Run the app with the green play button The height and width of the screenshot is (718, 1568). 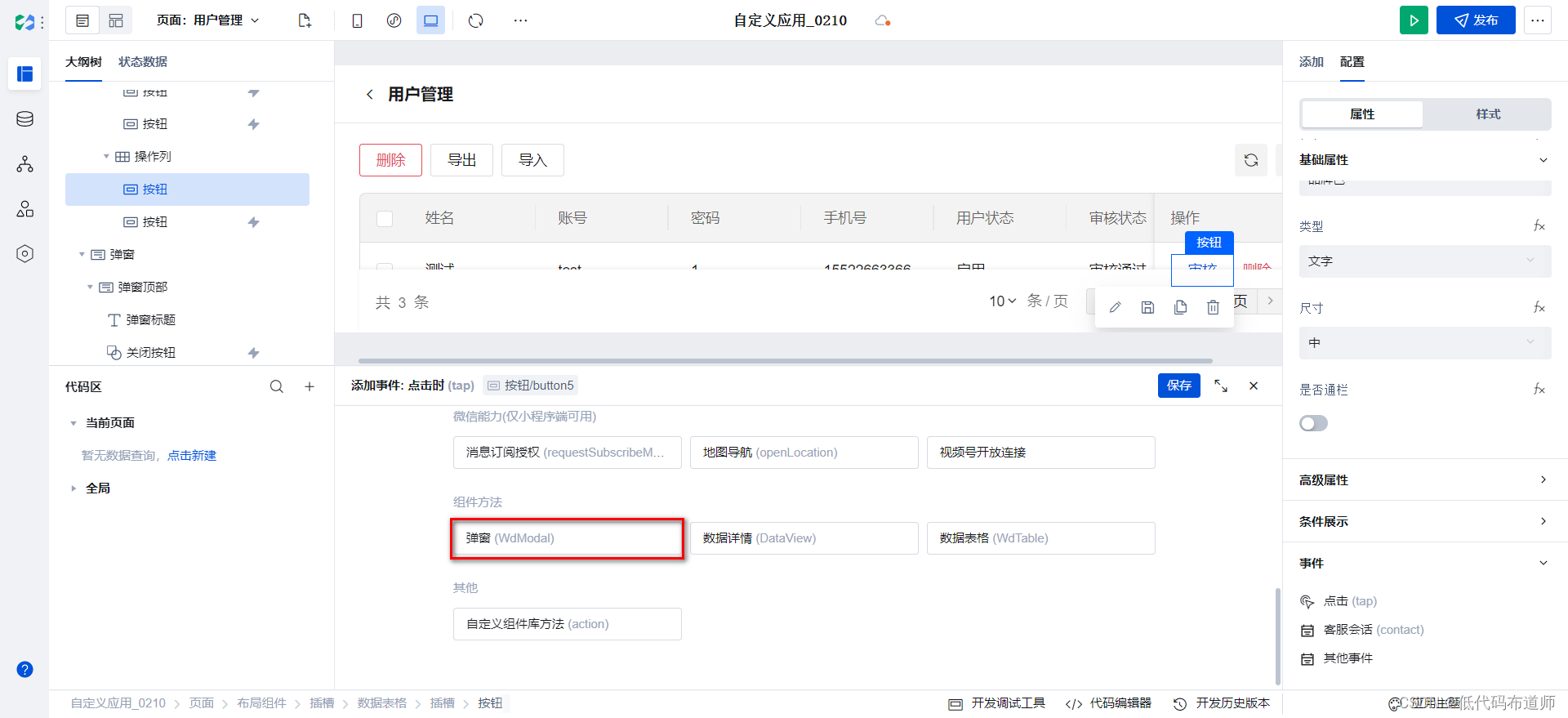(x=1414, y=20)
